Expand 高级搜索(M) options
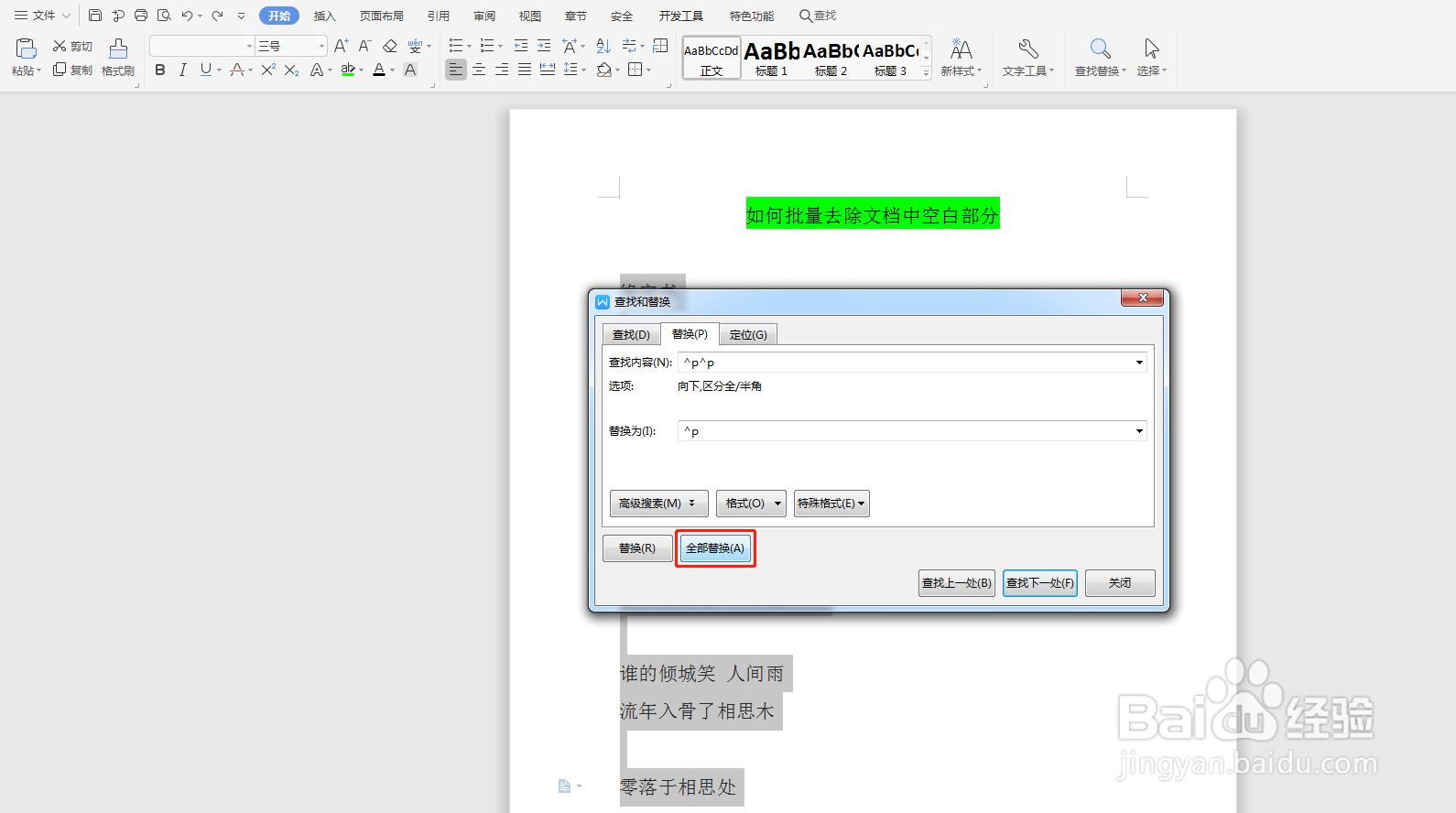1456x813 pixels. [658, 504]
